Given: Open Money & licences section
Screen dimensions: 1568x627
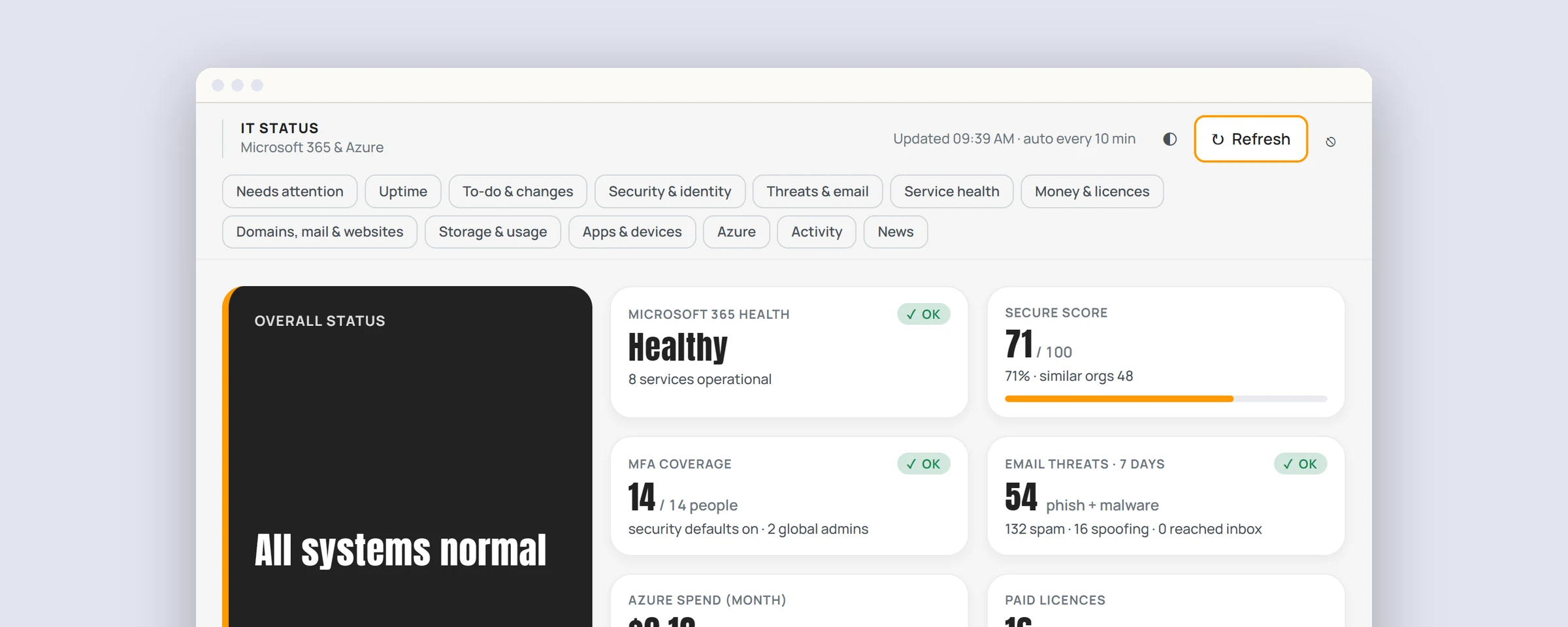Looking at the screenshot, I should pos(1092,191).
